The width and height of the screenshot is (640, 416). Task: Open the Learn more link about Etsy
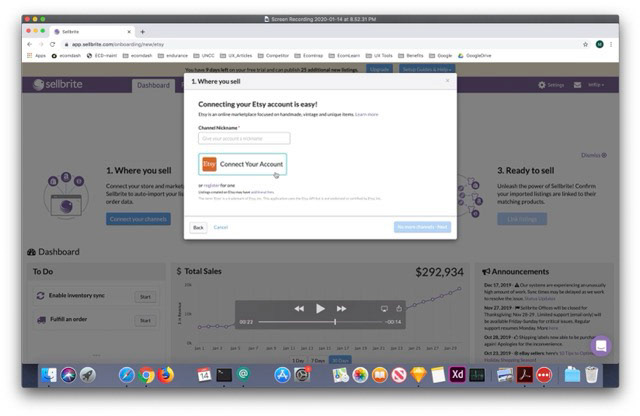pyautogui.click(x=367, y=115)
